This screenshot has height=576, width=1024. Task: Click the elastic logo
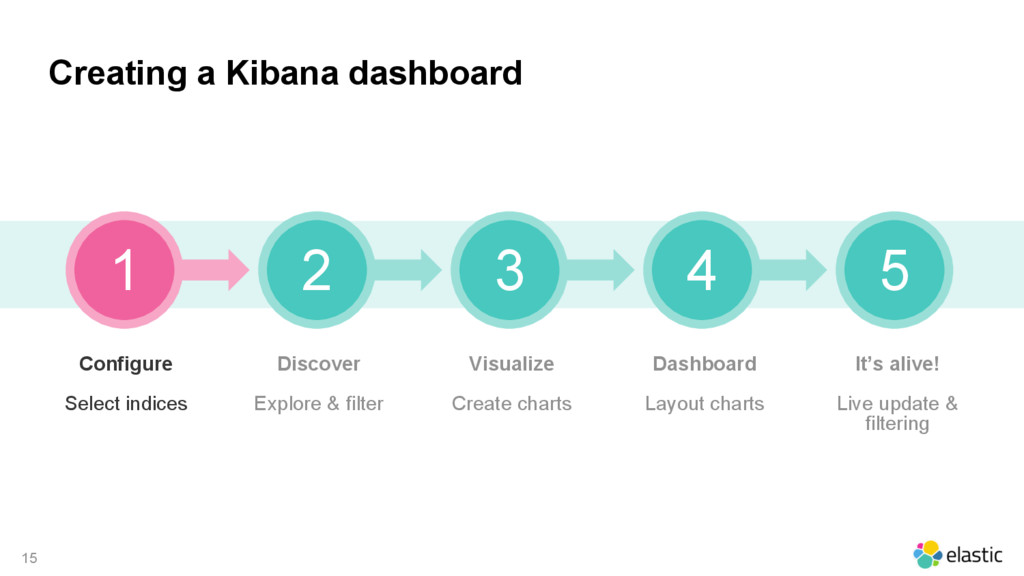[957, 554]
